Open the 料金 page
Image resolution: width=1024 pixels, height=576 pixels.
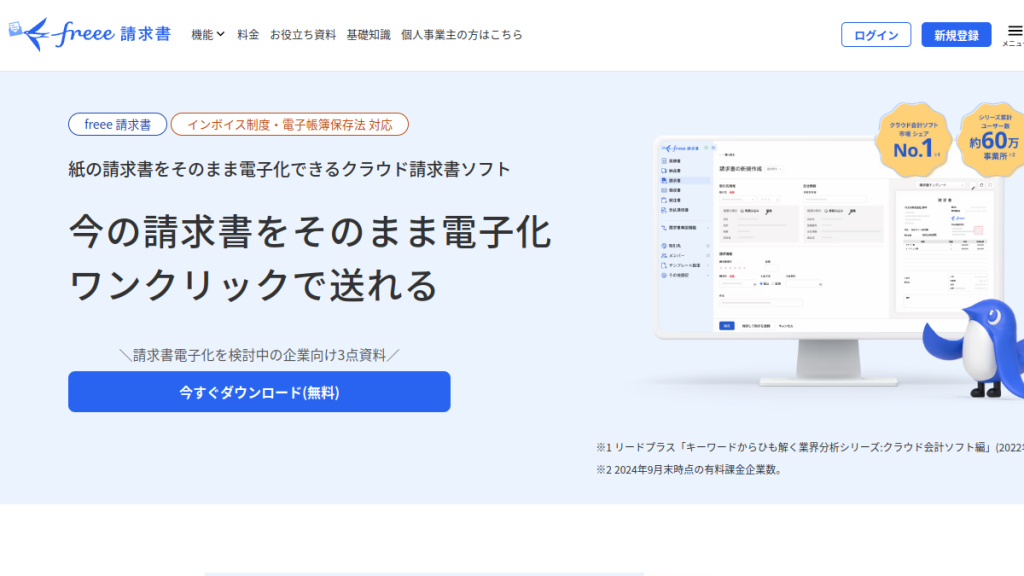[x=248, y=35]
